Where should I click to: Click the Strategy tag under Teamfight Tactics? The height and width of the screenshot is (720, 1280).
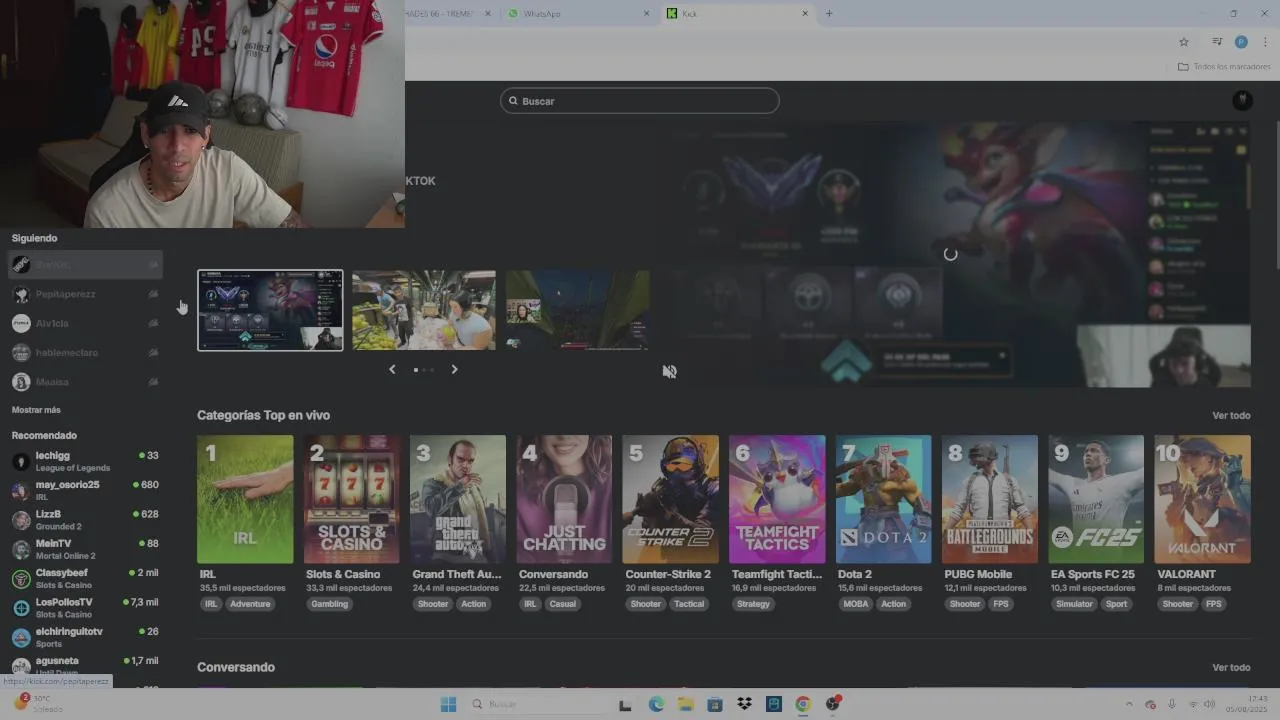[x=753, y=604]
